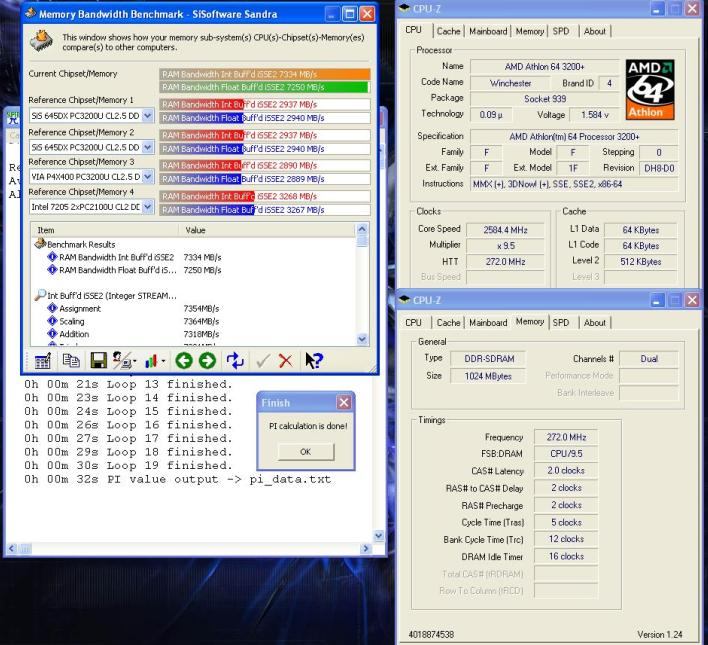The height and width of the screenshot is (645, 708).
Task: Click the context help cursor icon
Action: coord(314,360)
